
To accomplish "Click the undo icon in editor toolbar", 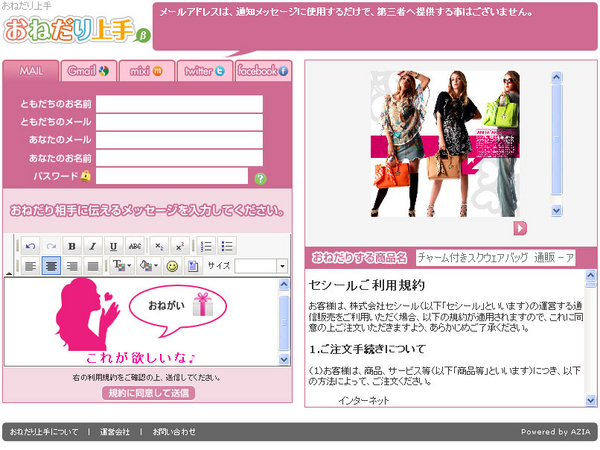I will (31, 246).
